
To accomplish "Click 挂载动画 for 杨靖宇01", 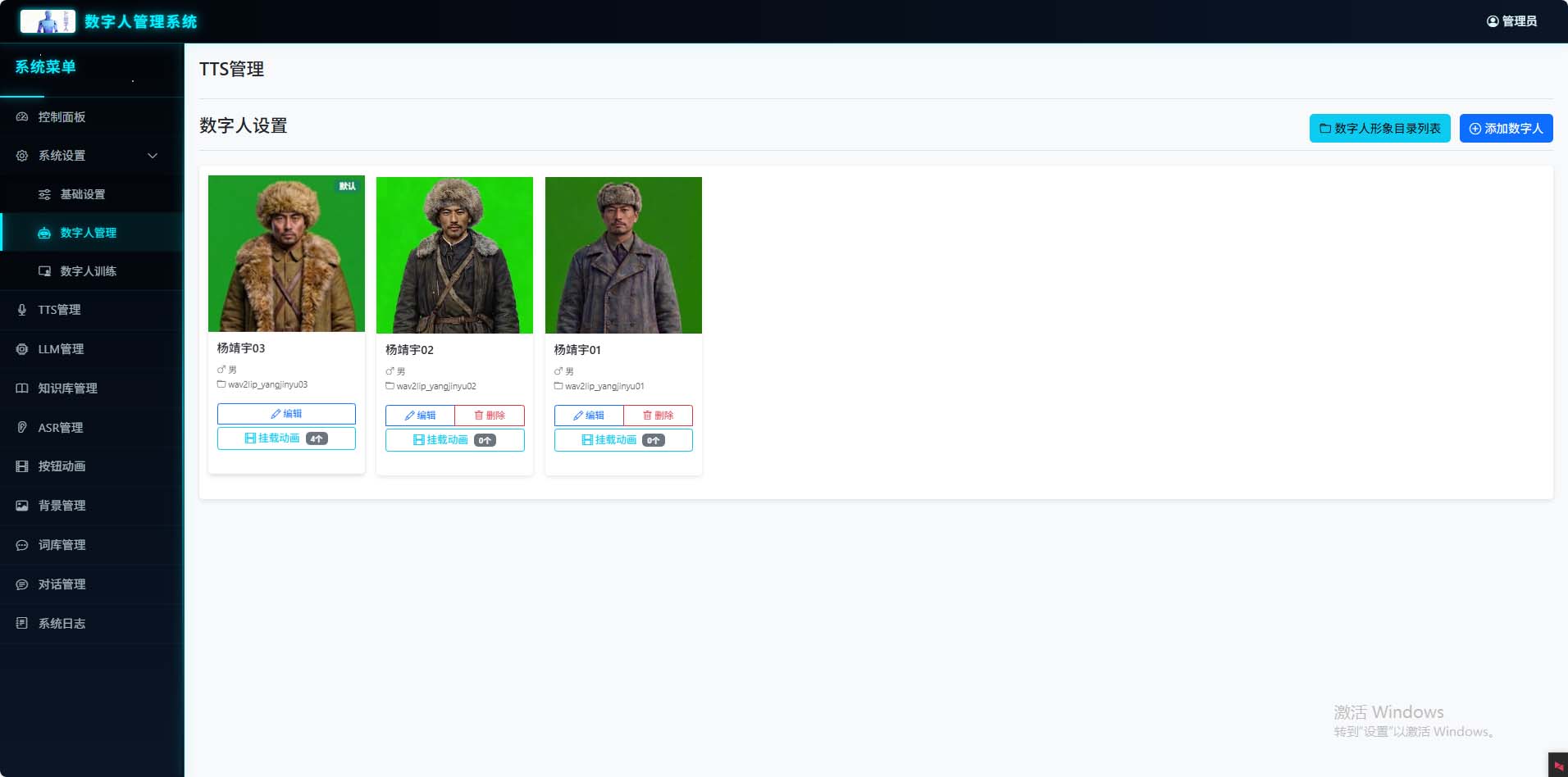I will 623,440.
